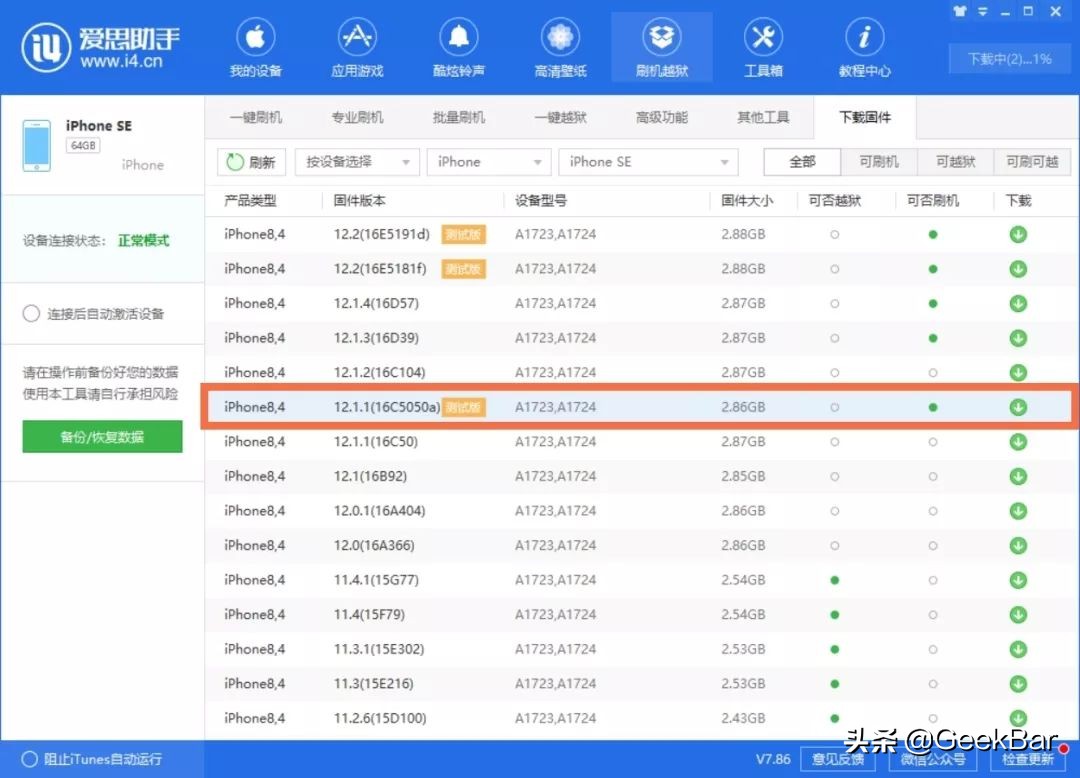Click the green 备份/恢复数据 button
Screen dimensions: 1080x778
tap(102, 436)
